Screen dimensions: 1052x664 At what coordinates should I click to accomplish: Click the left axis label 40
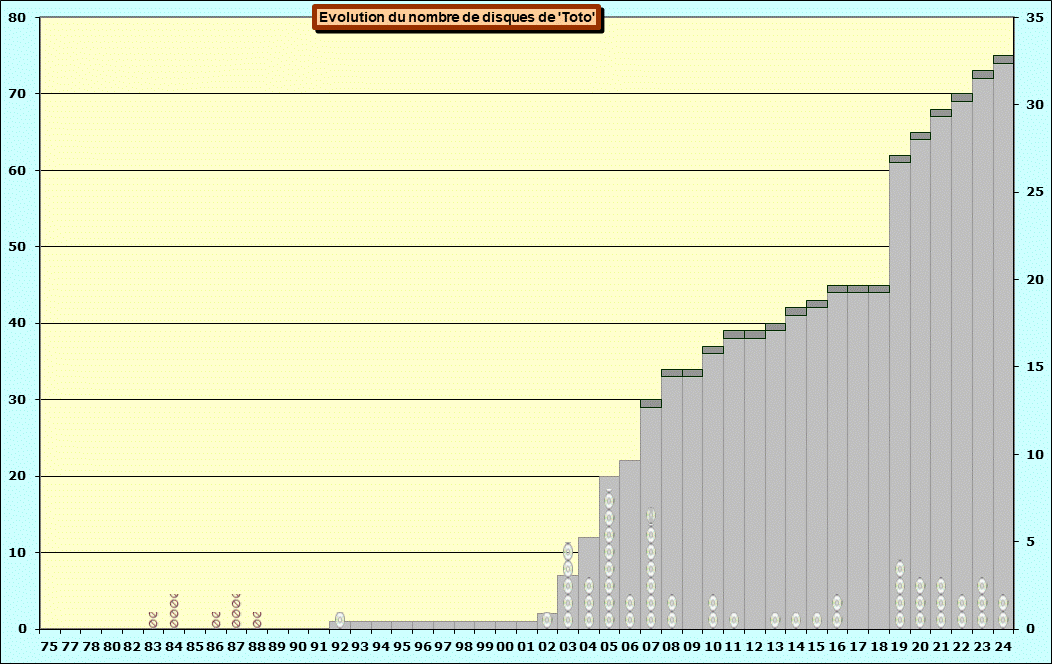click(x=17, y=323)
